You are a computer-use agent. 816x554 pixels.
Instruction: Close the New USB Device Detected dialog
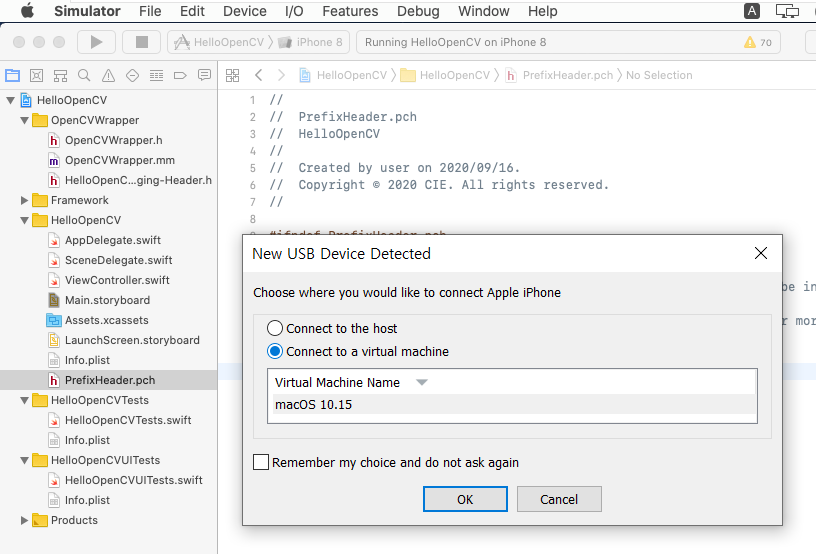(761, 254)
